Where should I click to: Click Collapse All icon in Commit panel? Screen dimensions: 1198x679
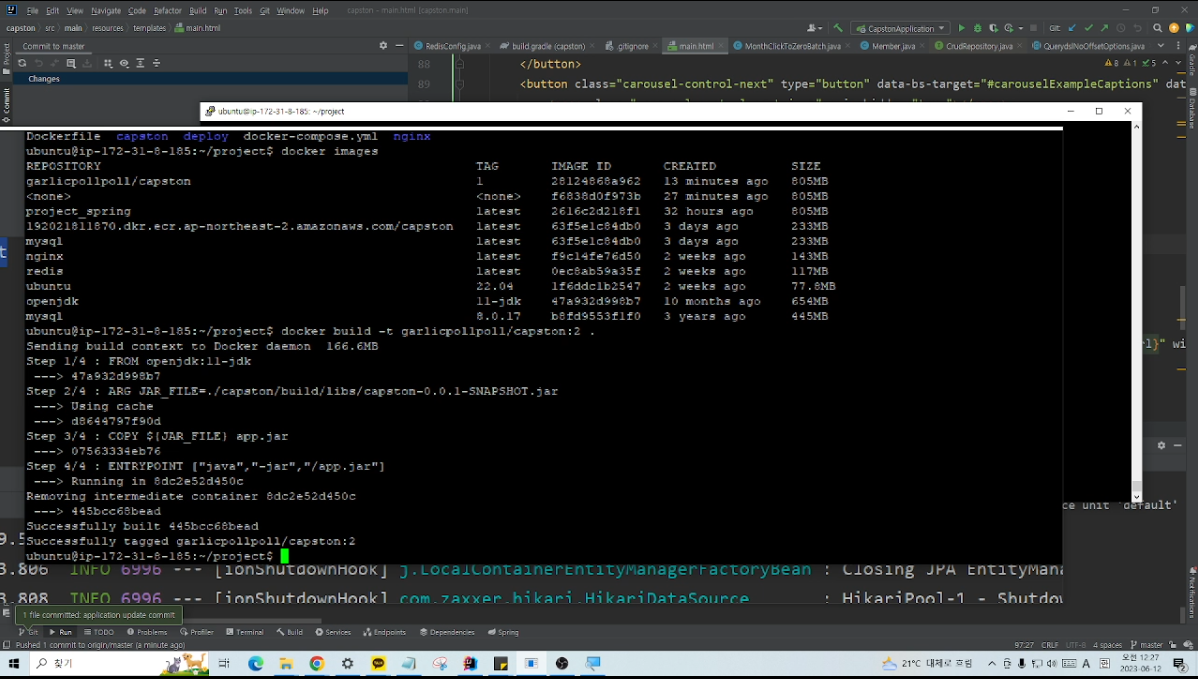click(156, 63)
